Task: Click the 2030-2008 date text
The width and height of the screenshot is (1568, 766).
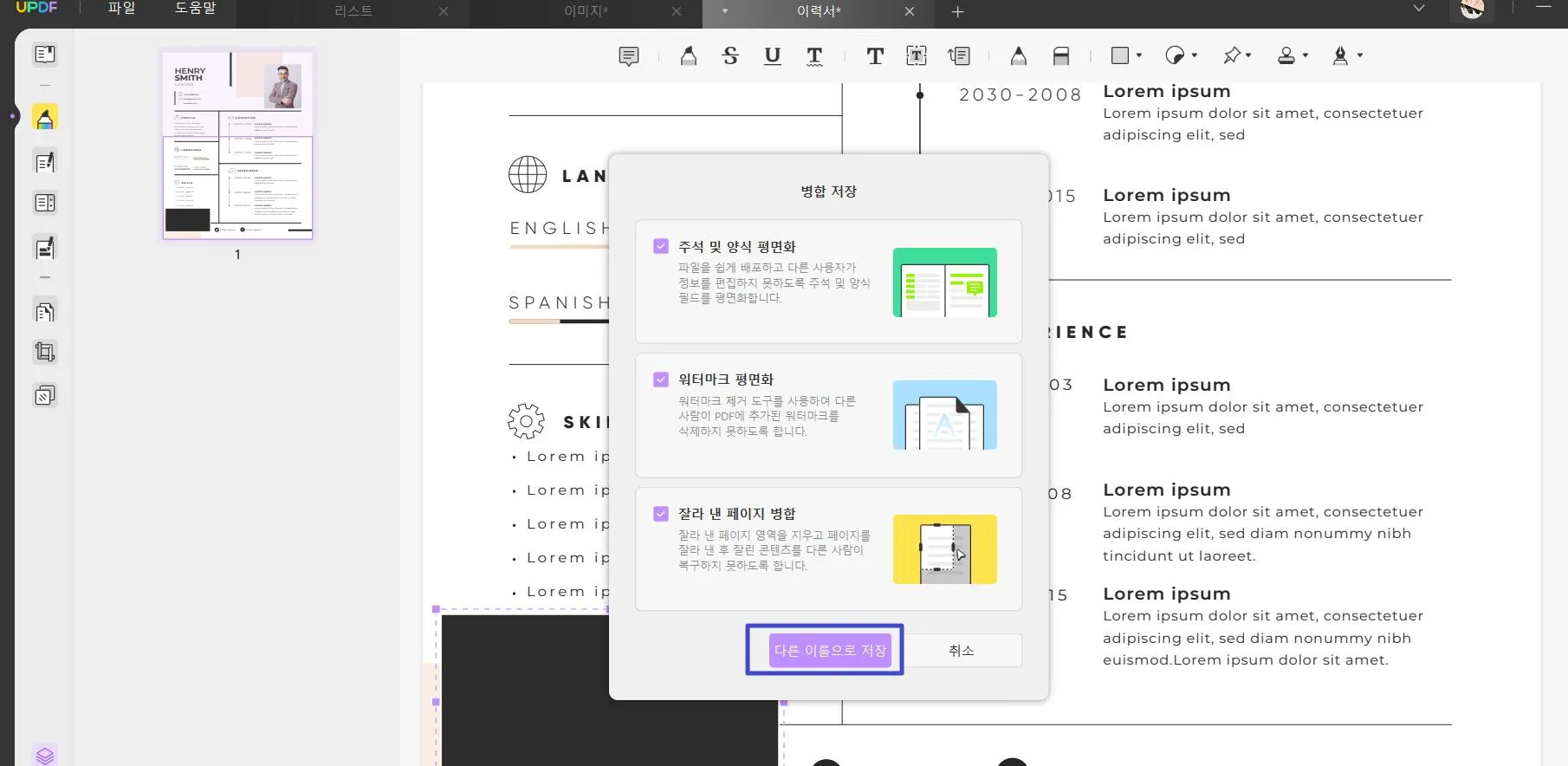Action: coord(1020,94)
